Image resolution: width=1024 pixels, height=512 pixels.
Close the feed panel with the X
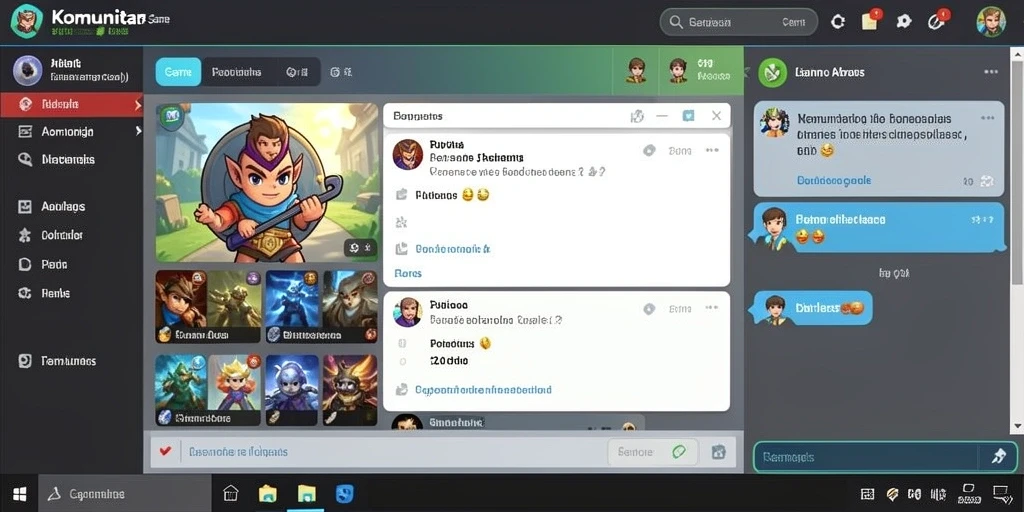coord(716,116)
